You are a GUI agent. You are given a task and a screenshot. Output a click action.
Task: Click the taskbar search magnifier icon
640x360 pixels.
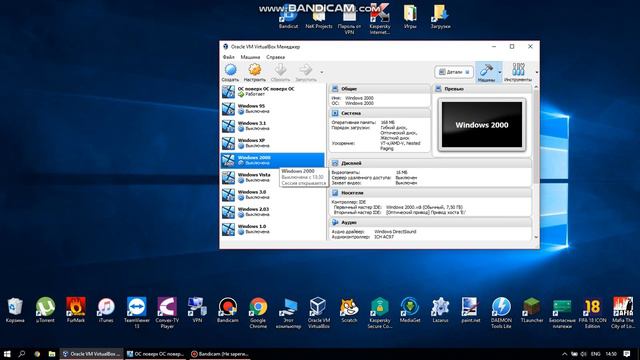(22, 354)
